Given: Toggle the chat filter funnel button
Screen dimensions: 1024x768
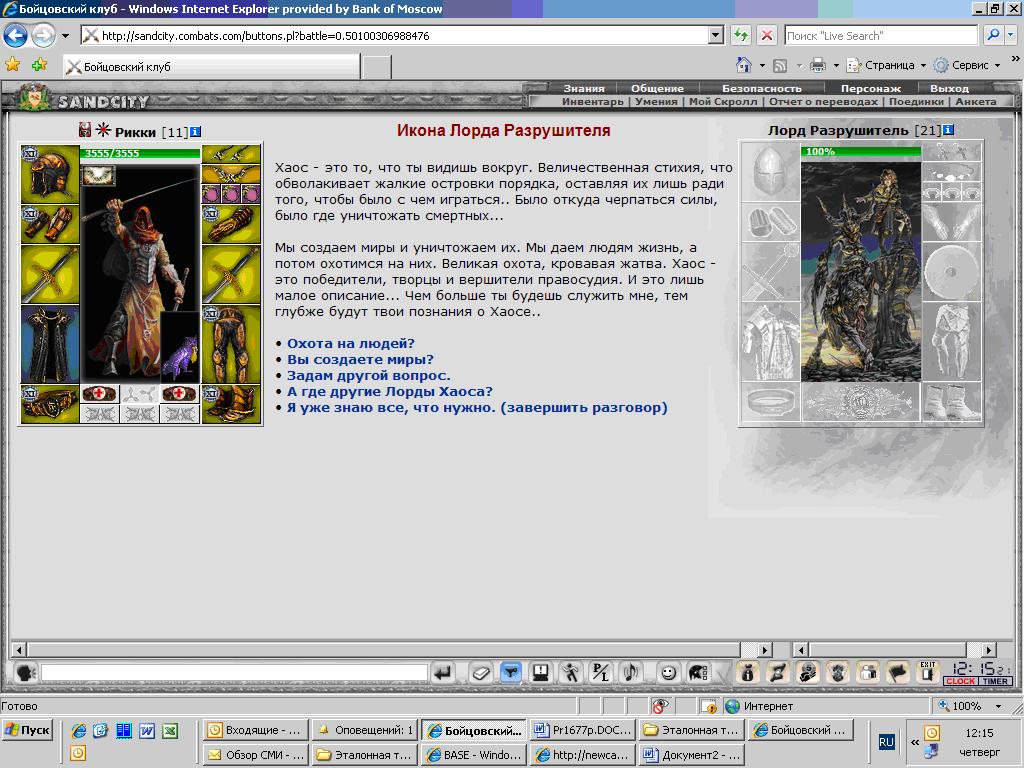Looking at the screenshot, I should point(511,672).
